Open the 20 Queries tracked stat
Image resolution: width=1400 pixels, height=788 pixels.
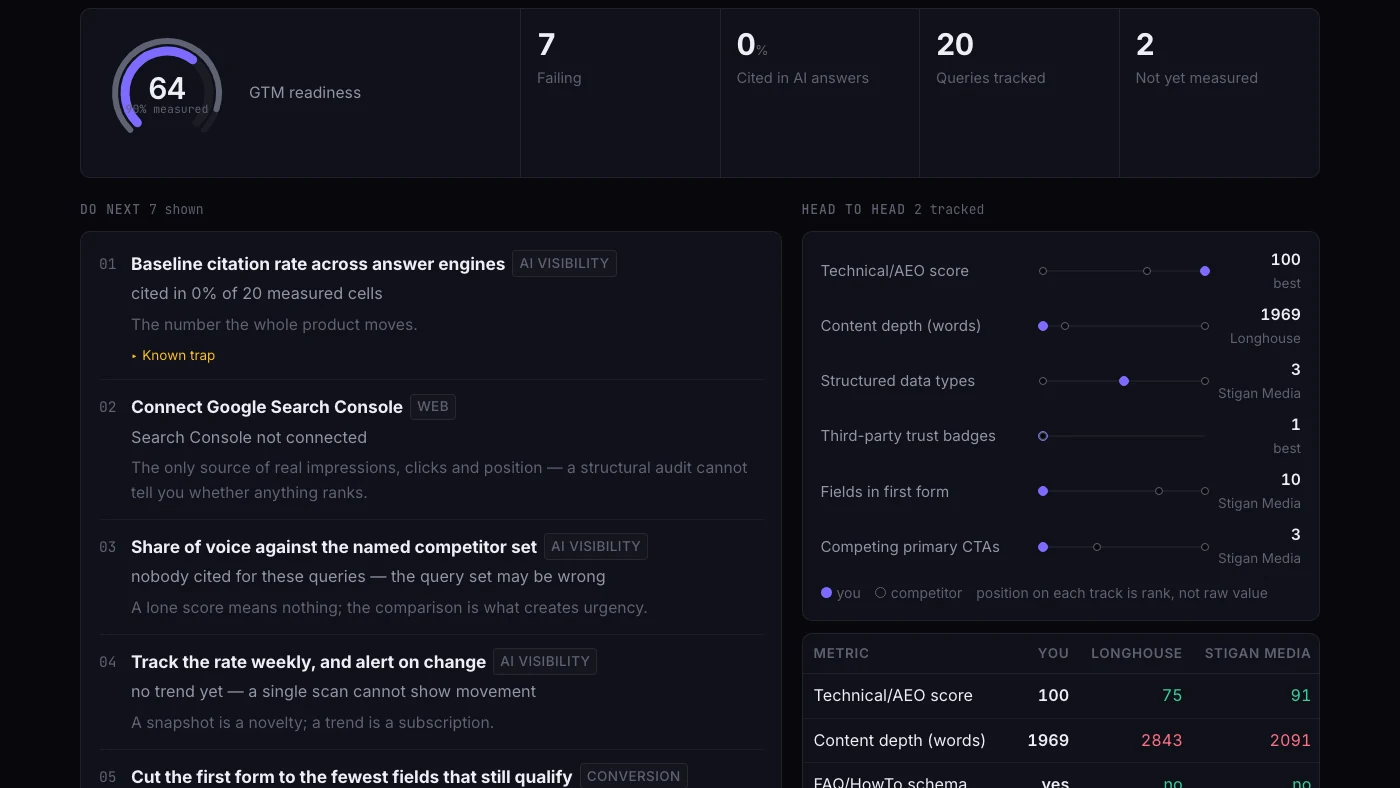tap(1020, 93)
